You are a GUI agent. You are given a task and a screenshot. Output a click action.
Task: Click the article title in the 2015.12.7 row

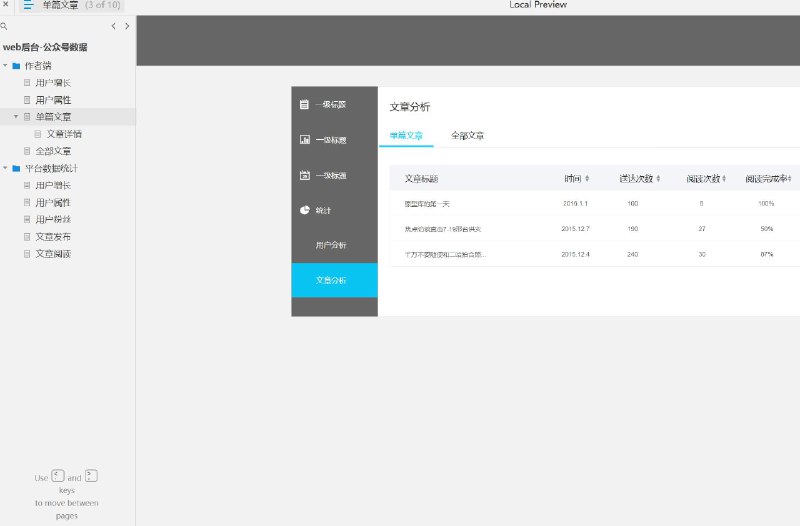443,230
